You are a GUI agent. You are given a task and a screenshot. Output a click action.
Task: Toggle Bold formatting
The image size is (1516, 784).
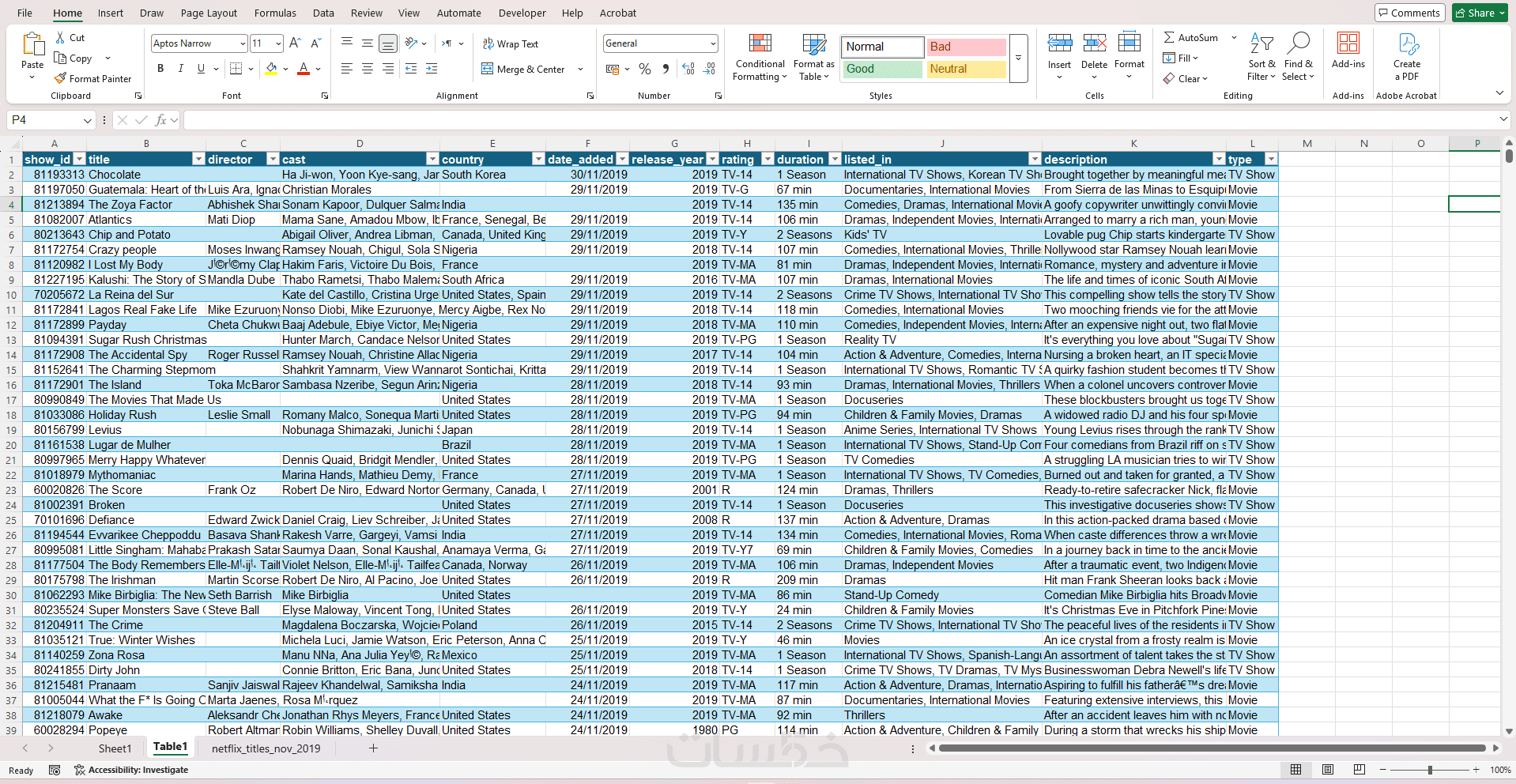[160, 69]
